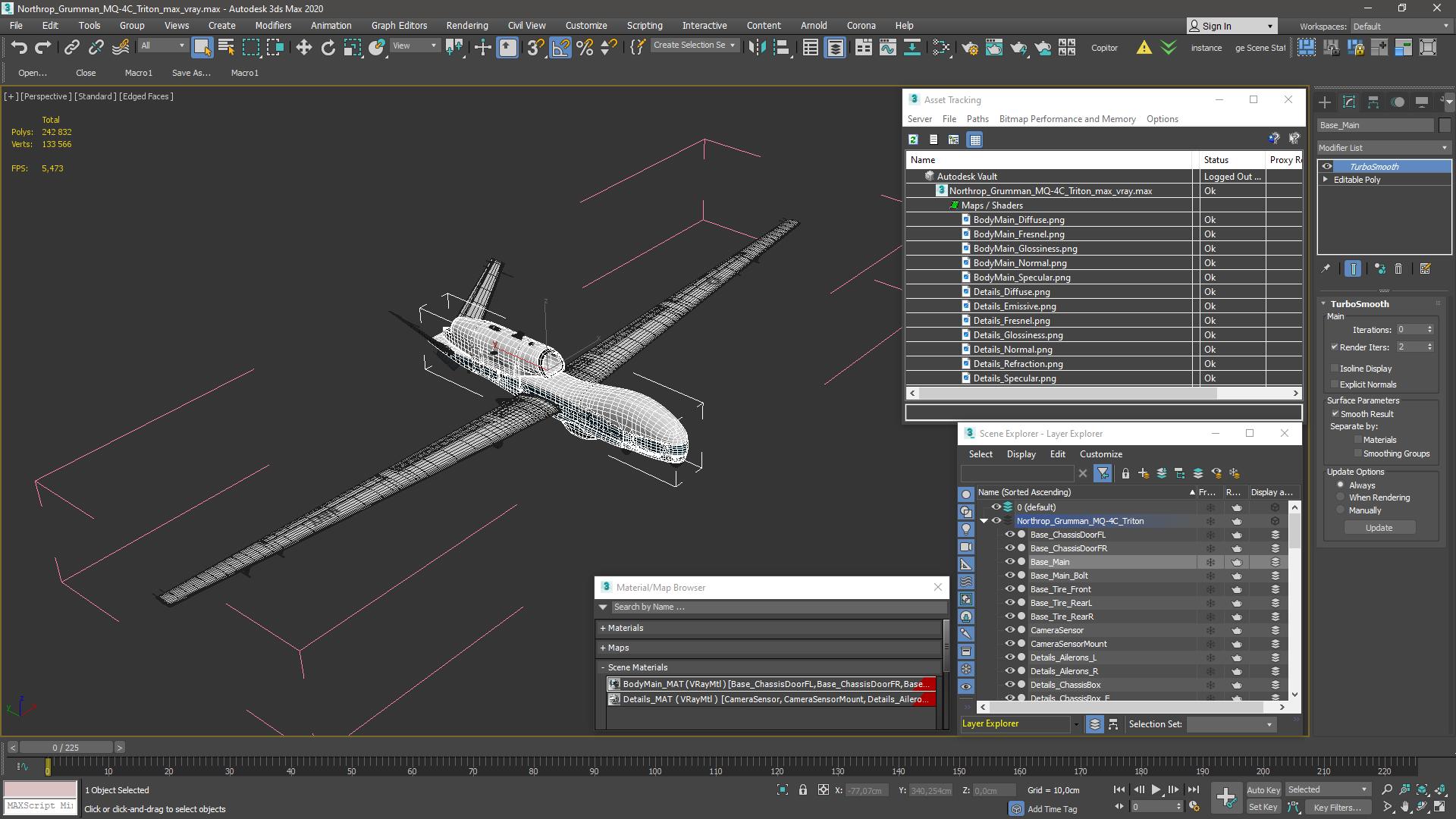
Task: Open the Modify command panel tab
Action: click(x=1349, y=102)
